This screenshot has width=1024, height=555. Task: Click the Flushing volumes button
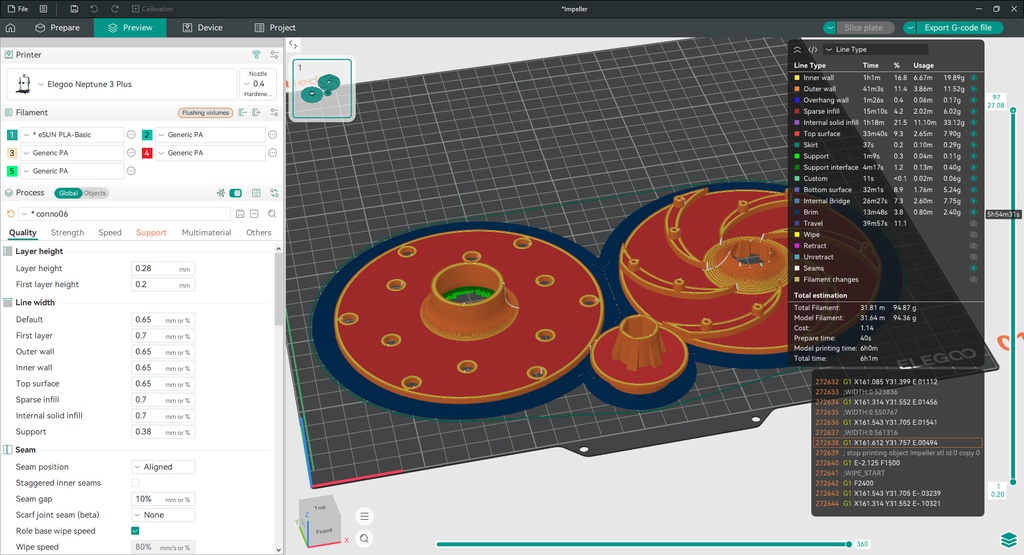point(205,112)
